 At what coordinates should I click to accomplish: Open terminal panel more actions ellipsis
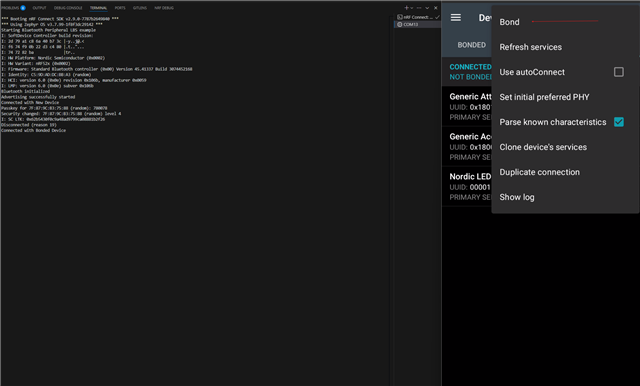419,8
